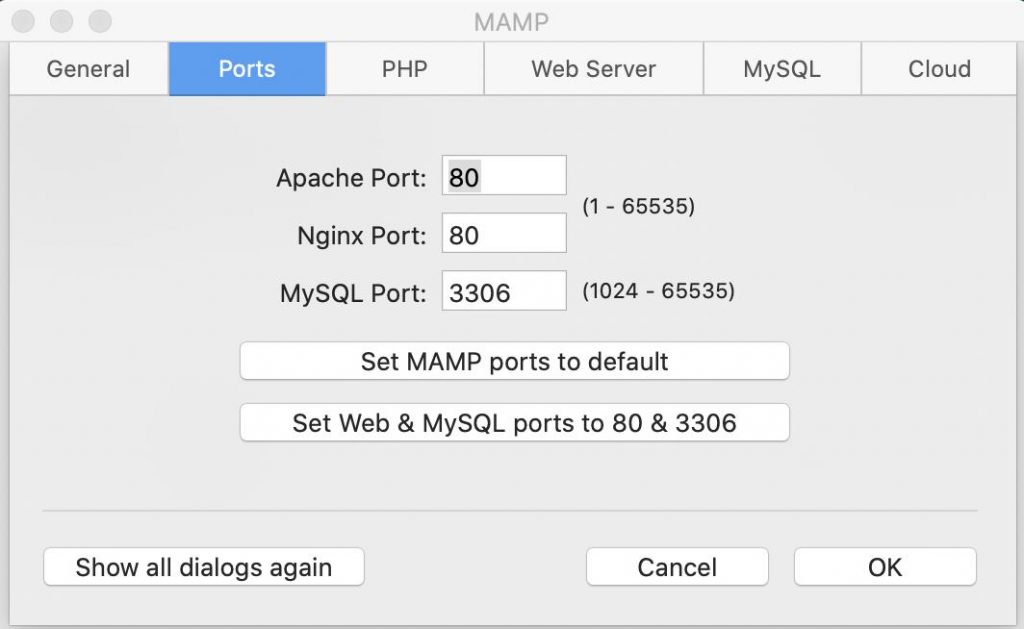
Task: Click the MySQL Port field
Action: click(504, 291)
